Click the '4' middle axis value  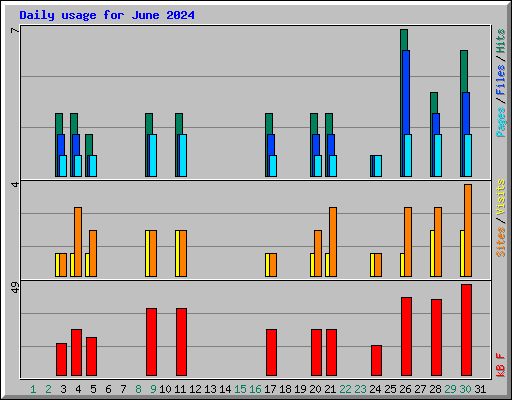15,184
